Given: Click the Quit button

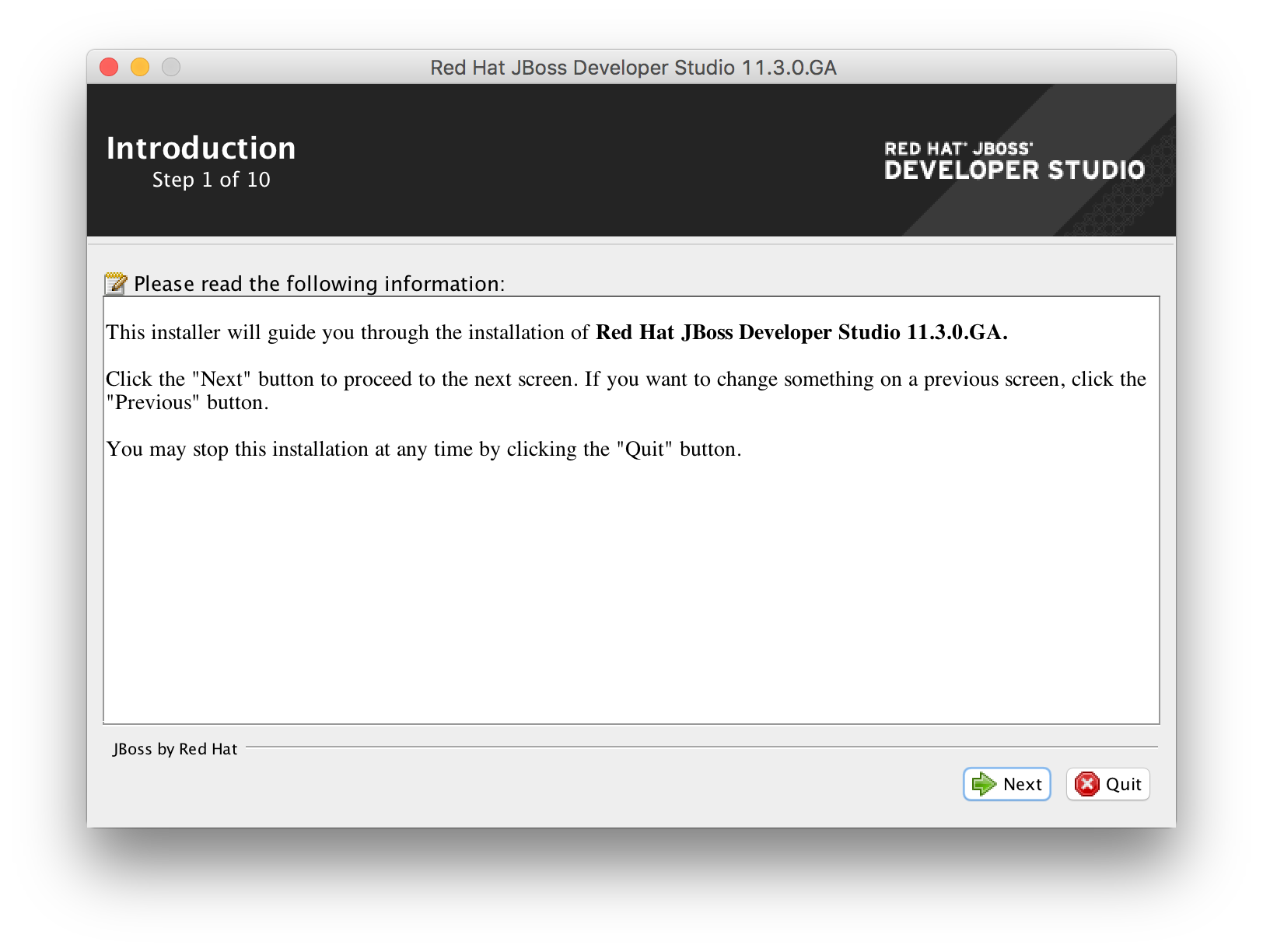Looking at the screenshot, I should click(1107, 784).
